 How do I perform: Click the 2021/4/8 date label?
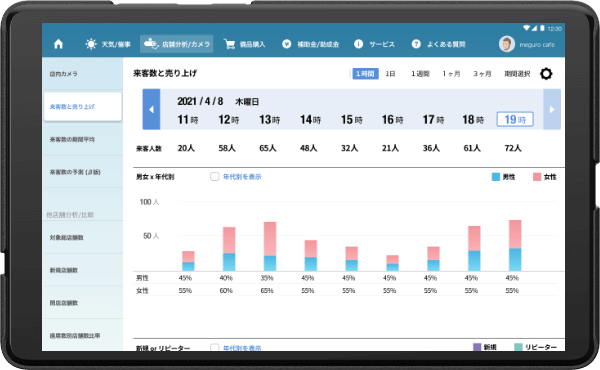tap(200, 101)
